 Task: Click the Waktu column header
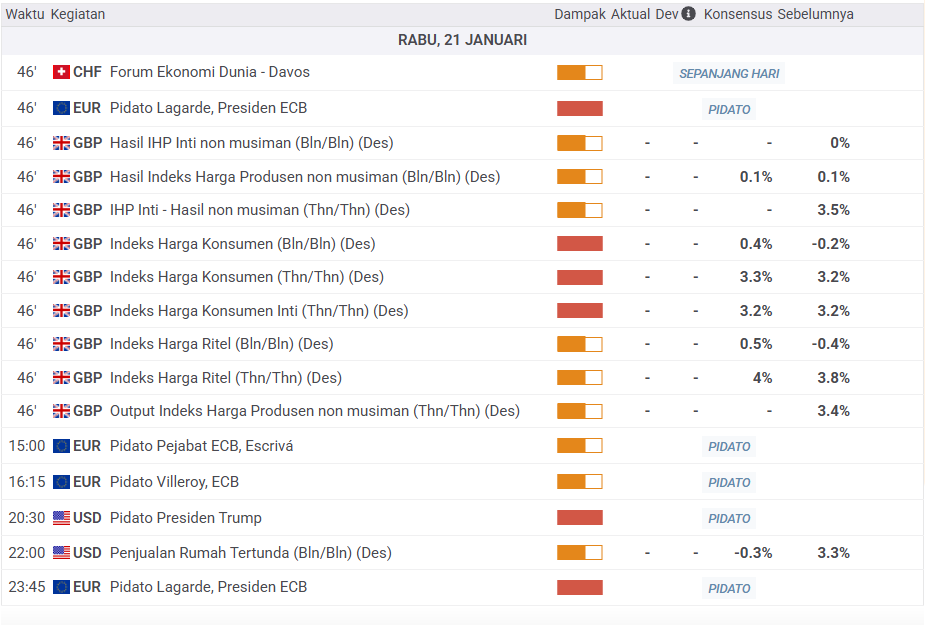tap(24, 14)
